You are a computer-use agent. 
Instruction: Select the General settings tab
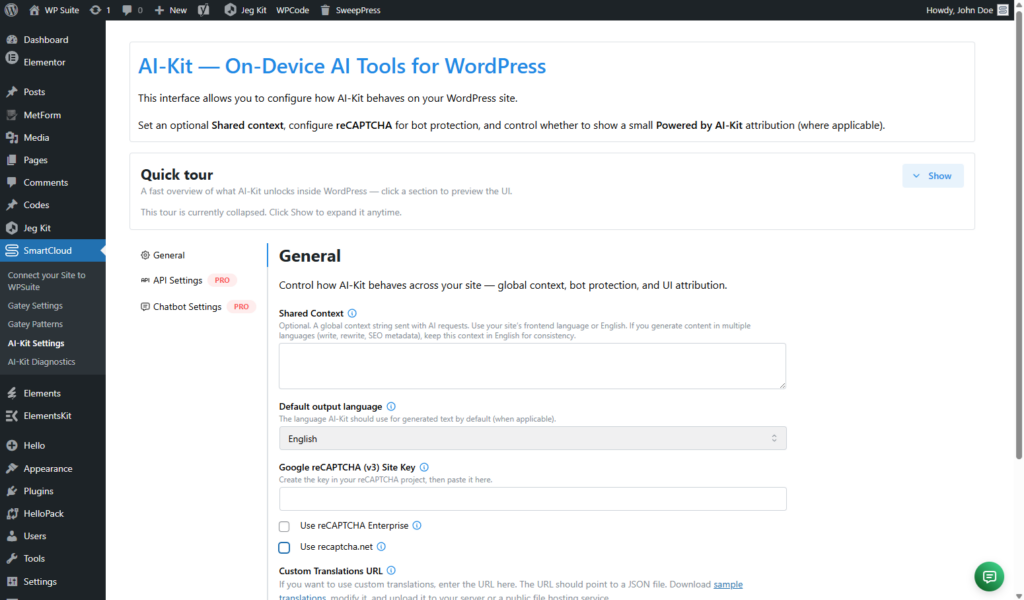tap(163, 255)
